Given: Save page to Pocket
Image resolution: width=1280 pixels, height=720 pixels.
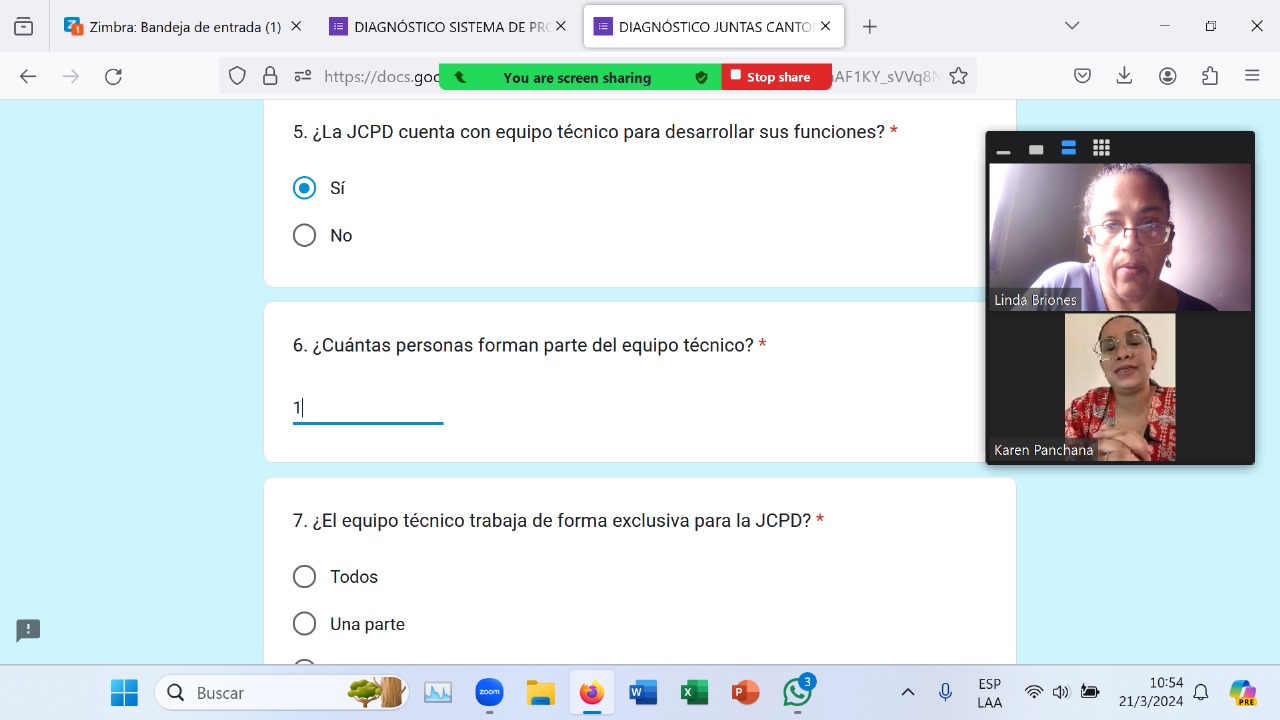Looking at the screenshot, I should coord(1082,76).
